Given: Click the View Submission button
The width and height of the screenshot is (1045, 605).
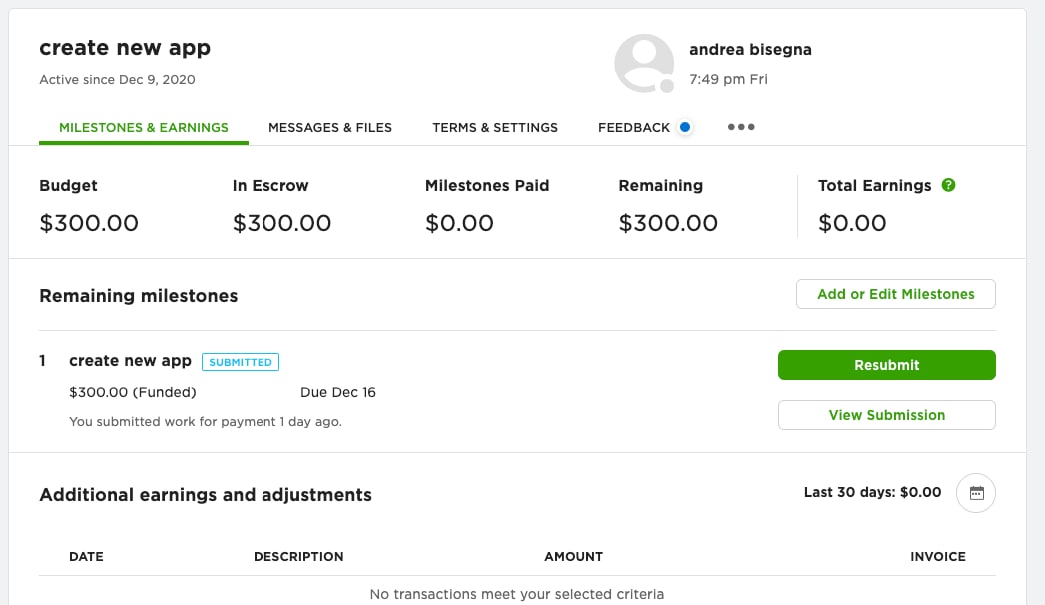Looking at the screenshot, I should [x=886, y=415].
